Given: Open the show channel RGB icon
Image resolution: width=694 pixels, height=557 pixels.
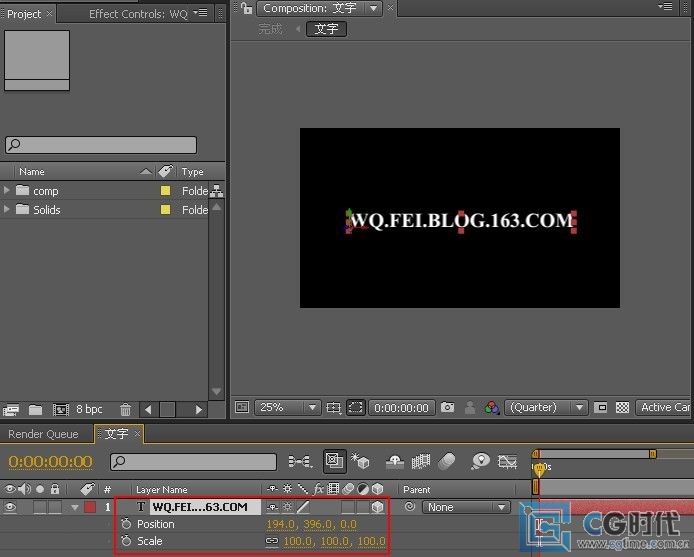Looking at the screenshot, I should point(491,407).
